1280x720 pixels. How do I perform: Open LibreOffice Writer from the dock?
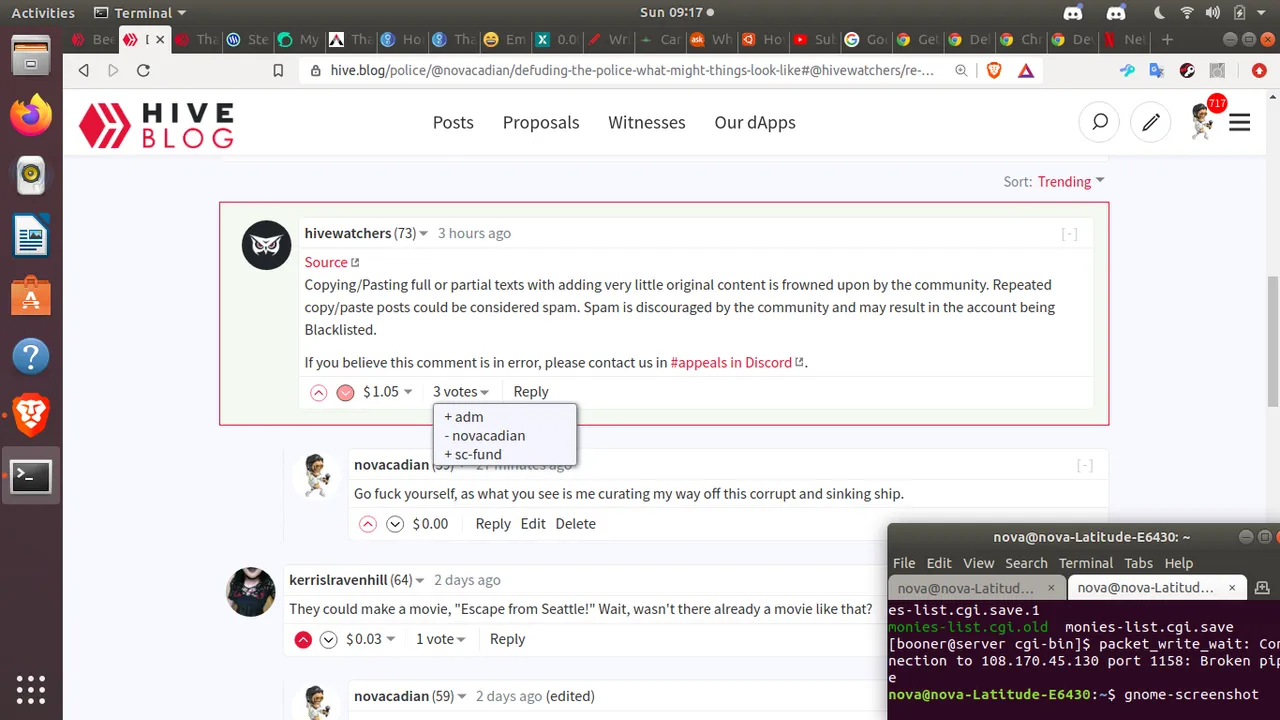31,237
